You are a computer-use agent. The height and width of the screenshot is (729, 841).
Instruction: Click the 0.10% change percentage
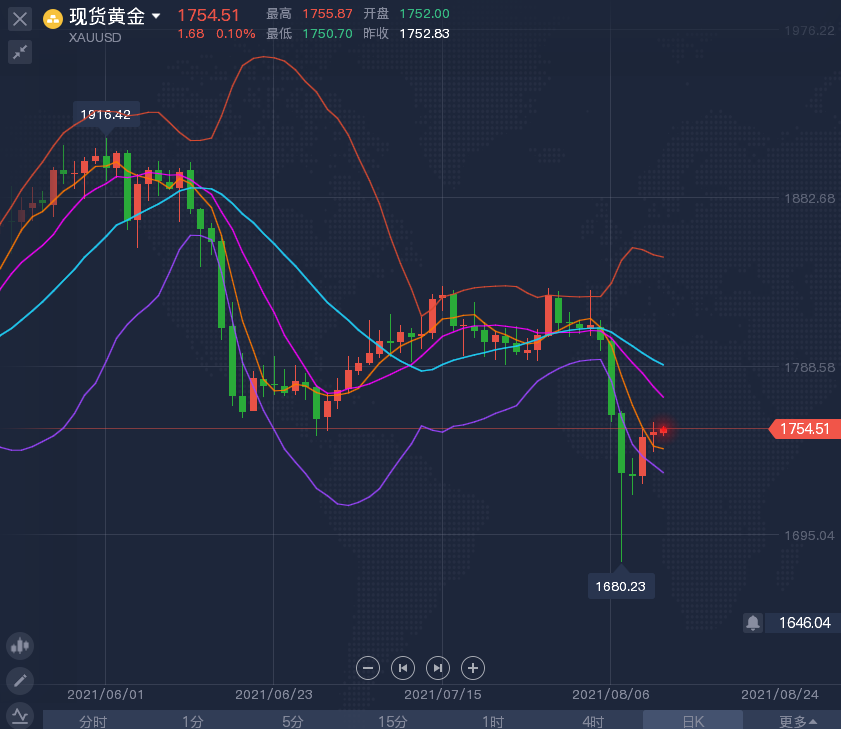235,34
